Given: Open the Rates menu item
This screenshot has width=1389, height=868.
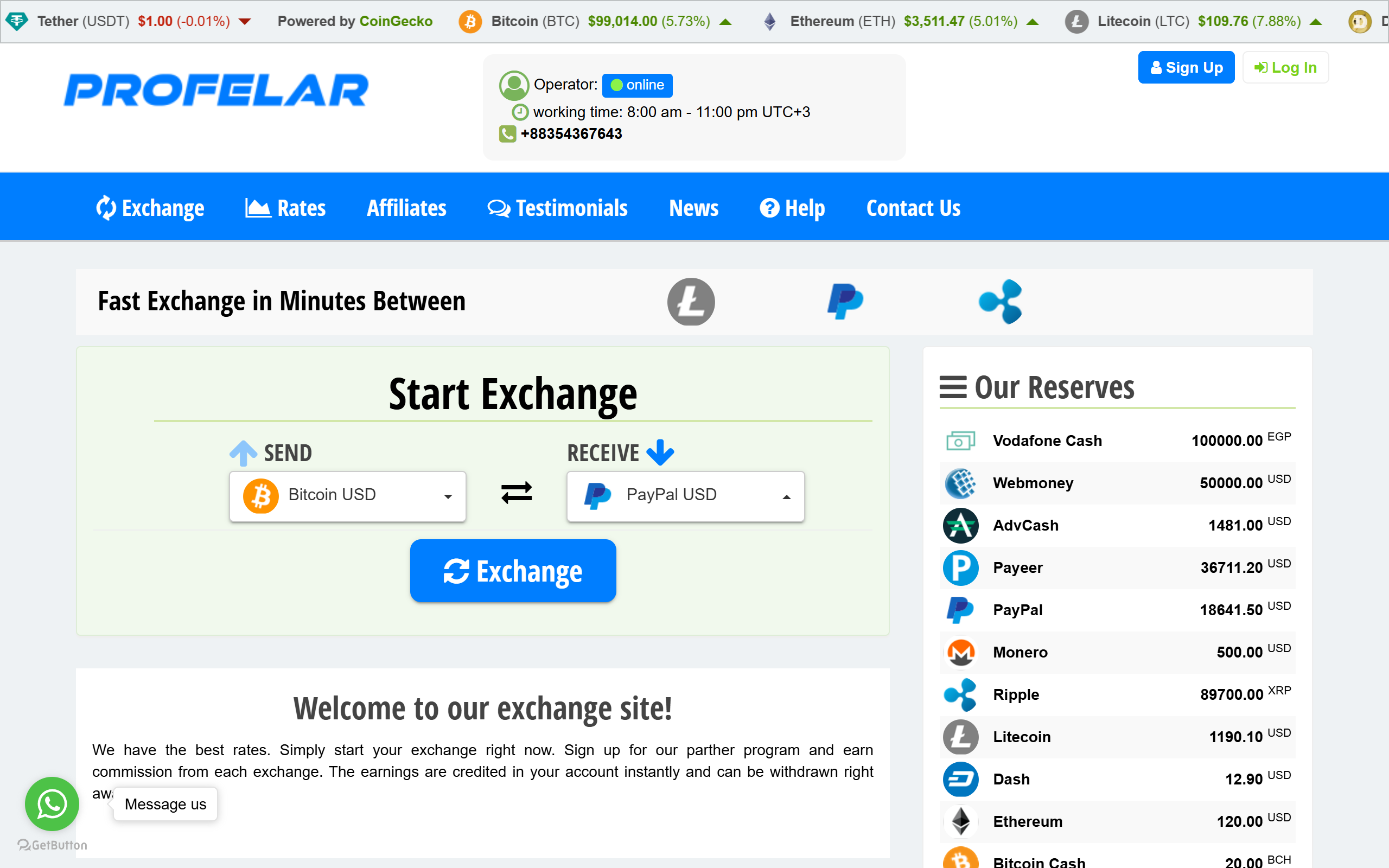Looking at the screenshot, I should [x=285, y=208].
